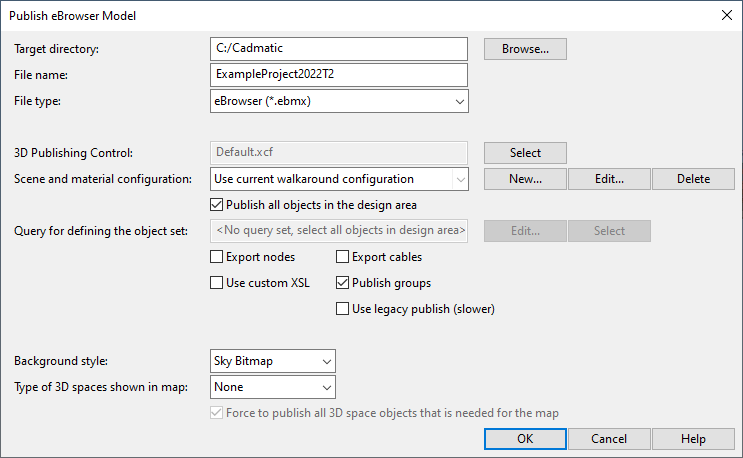Enable Use legacy publish (slower)
Screen dimensions: 743x458
(x=343, y=309)
